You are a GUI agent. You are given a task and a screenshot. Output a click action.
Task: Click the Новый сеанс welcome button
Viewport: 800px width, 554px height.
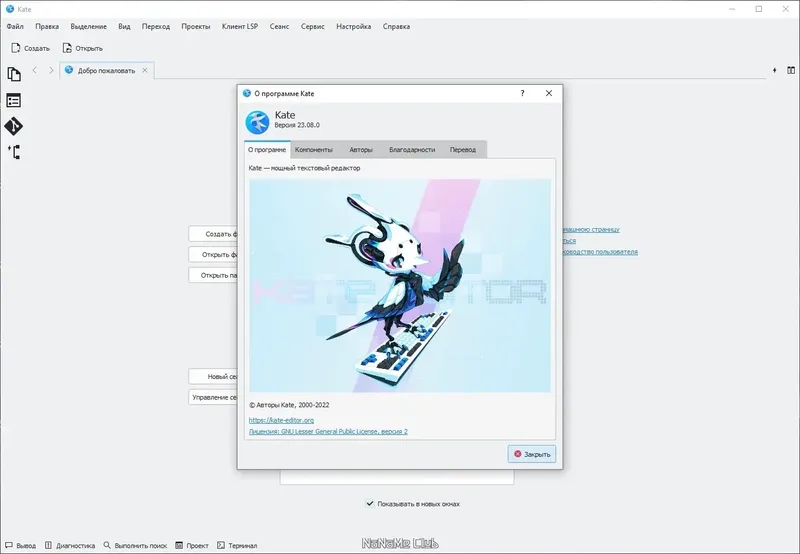[x=213, y=376]
